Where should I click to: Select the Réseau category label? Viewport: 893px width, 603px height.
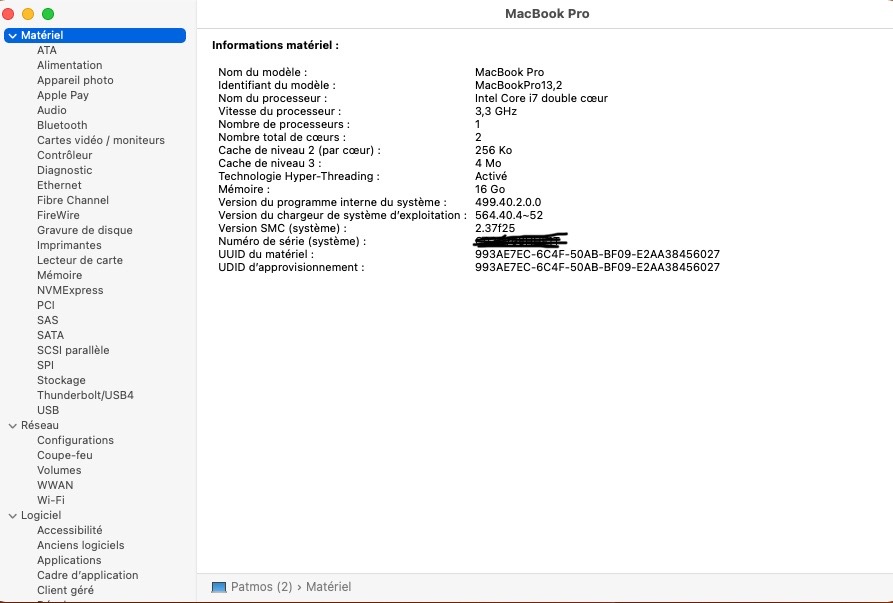(x=39, y=425)
